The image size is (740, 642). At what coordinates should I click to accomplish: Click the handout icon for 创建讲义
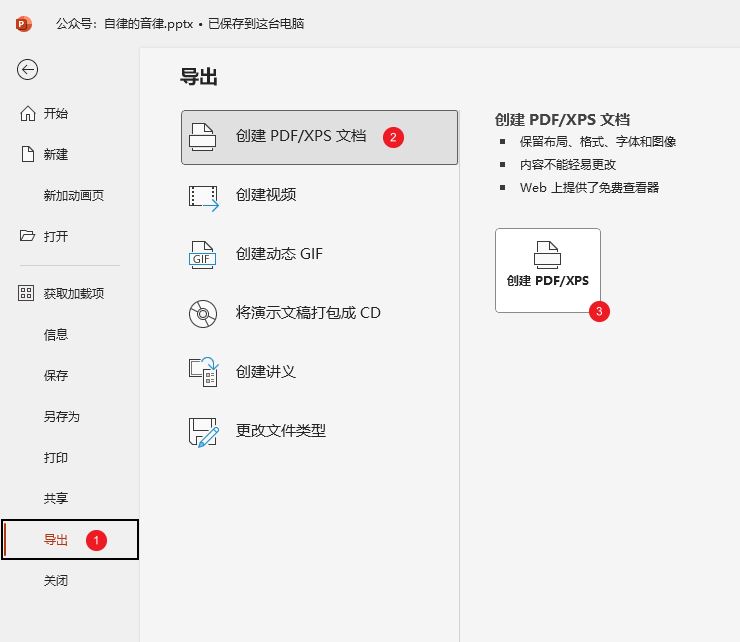coord(203,372)
